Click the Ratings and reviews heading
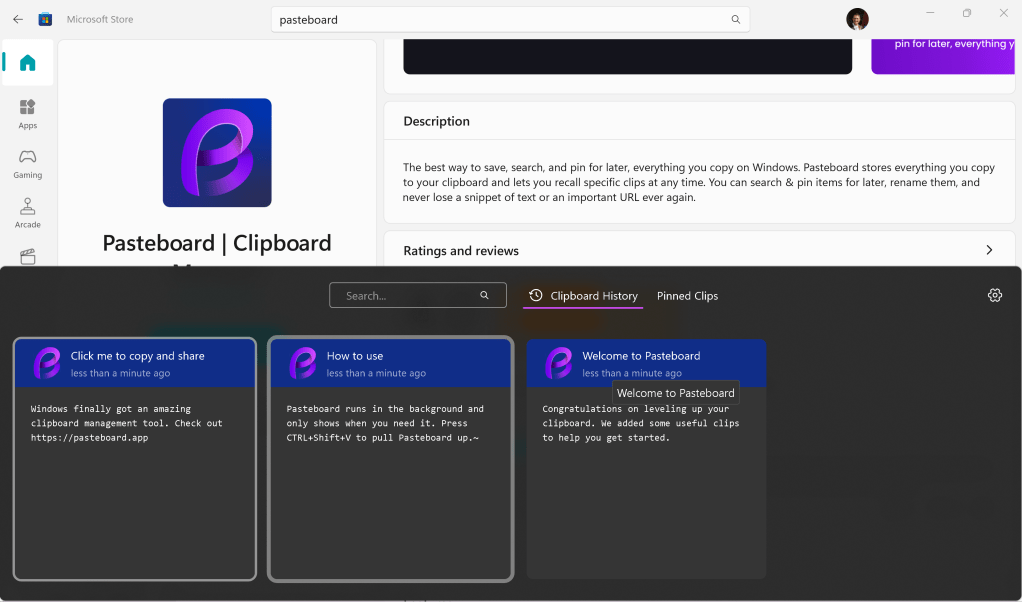The height and width of the screenshot is (602, 1022). pyautogui.click(x=461, y=251)
